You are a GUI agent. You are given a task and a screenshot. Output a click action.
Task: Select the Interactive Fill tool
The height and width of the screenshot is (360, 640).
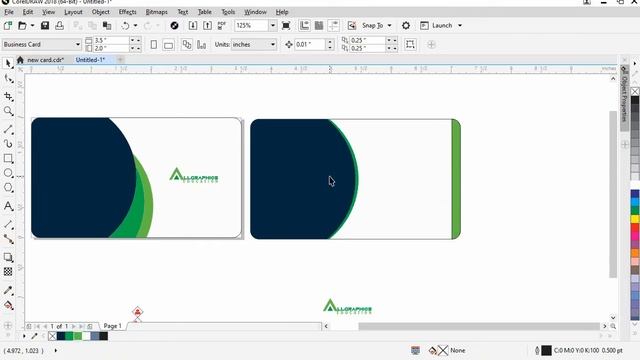click(x=8, y=305)
